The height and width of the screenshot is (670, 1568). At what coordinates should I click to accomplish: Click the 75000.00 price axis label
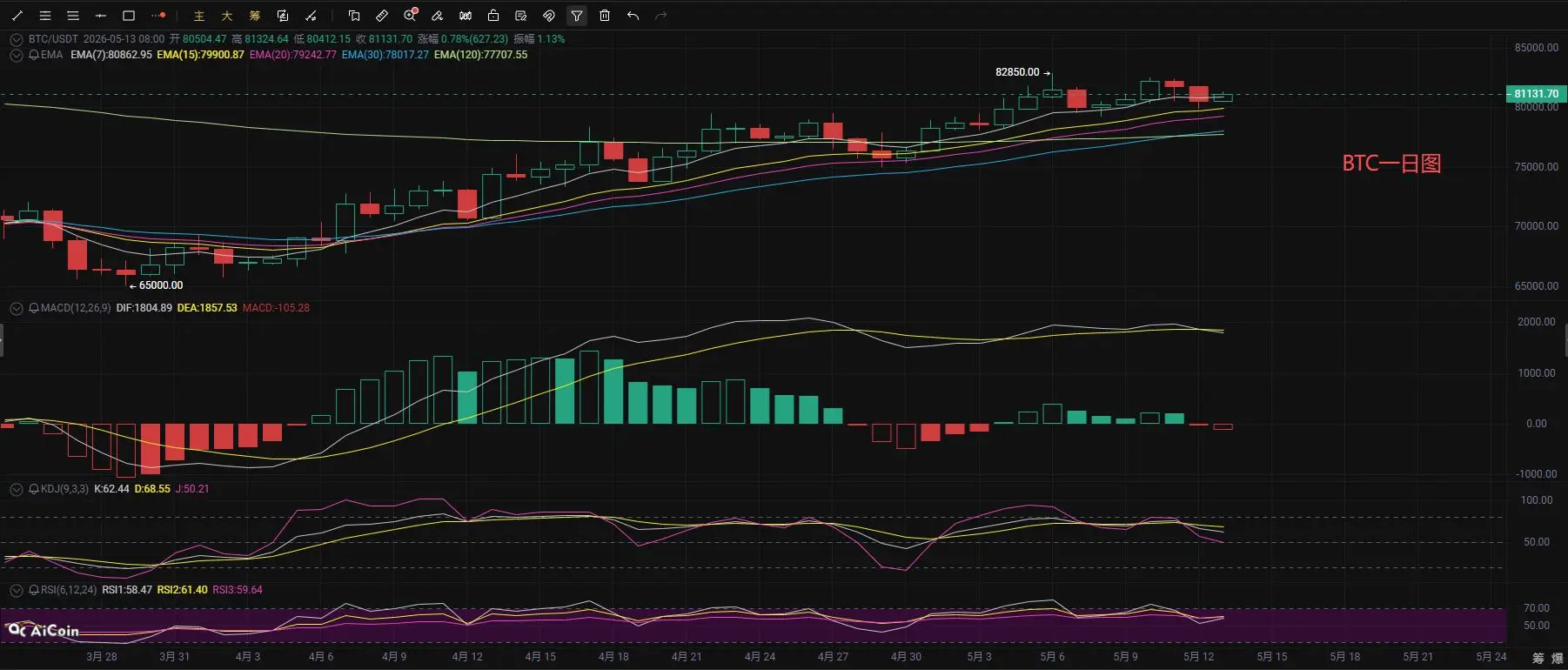(1536, 167)
